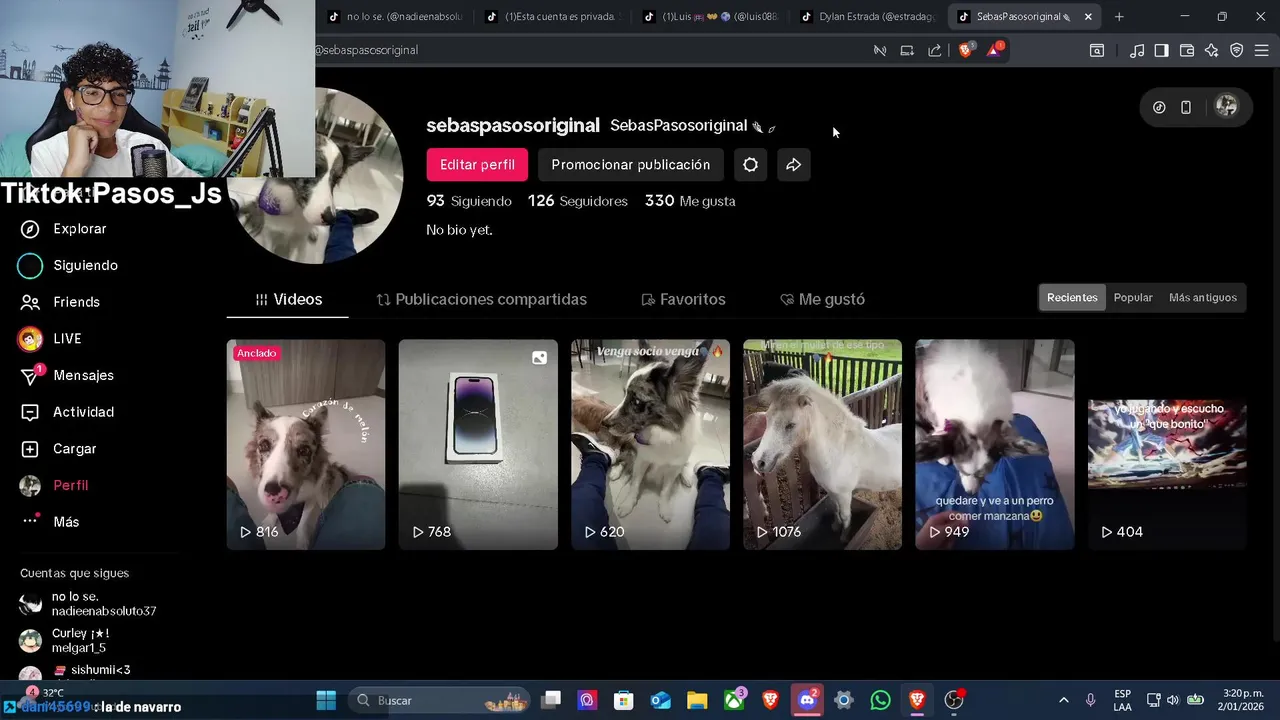
Task: Open the nadieenabsoluto37 followed account
Action: [88, 604]
